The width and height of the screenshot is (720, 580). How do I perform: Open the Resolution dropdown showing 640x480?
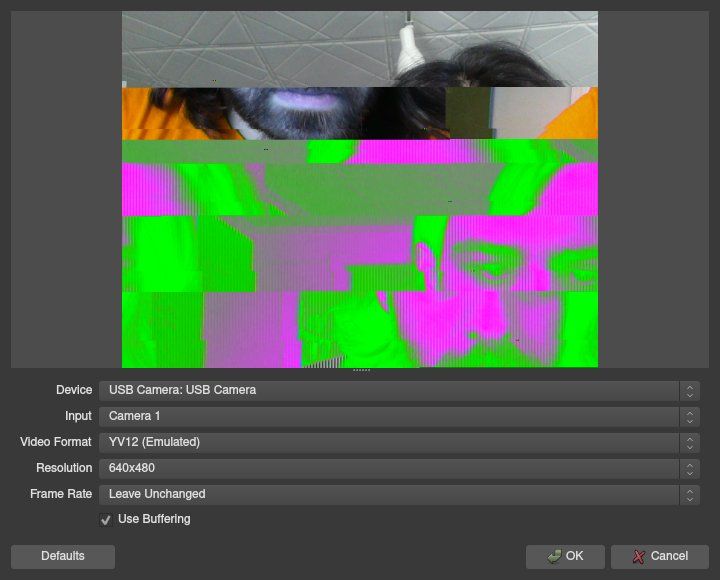[399, 468]
